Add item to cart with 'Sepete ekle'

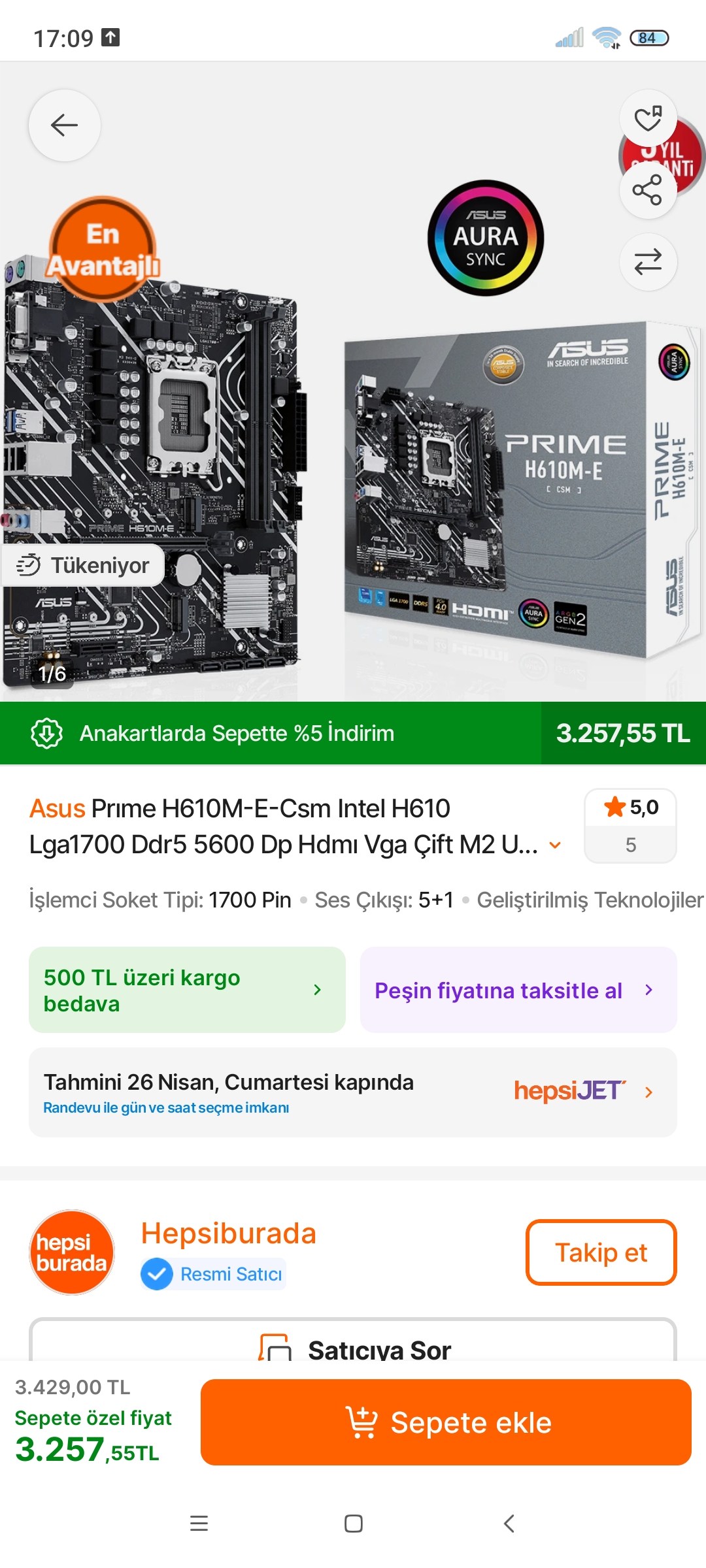pos(446,1422)
